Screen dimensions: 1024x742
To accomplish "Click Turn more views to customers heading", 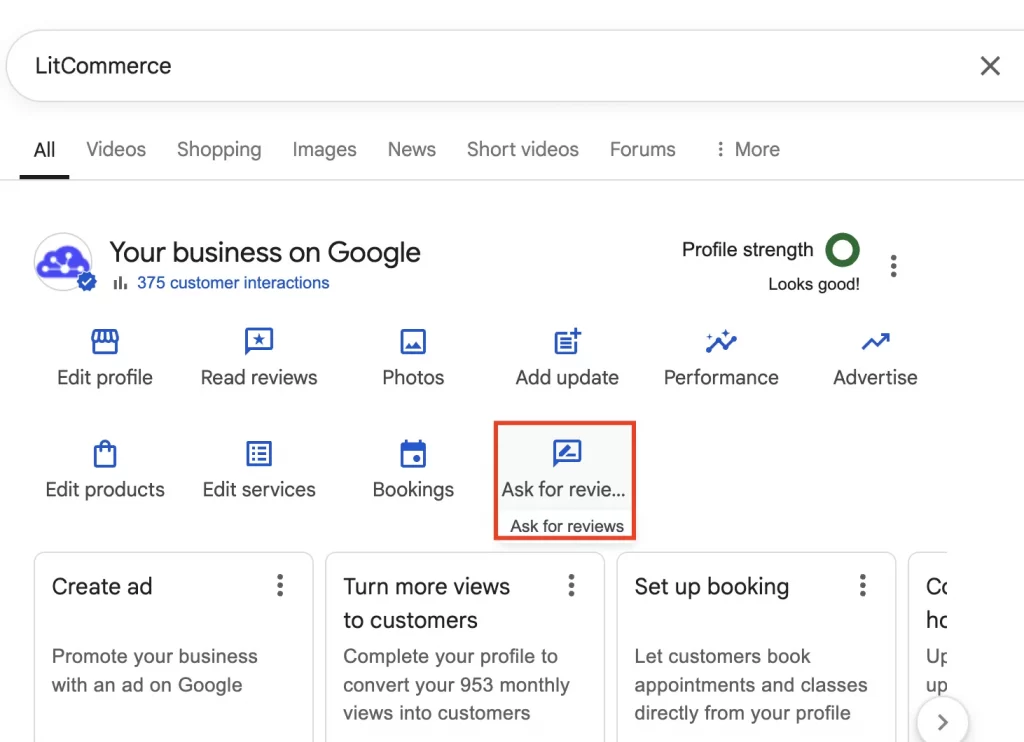I will (x=426, y=604).
